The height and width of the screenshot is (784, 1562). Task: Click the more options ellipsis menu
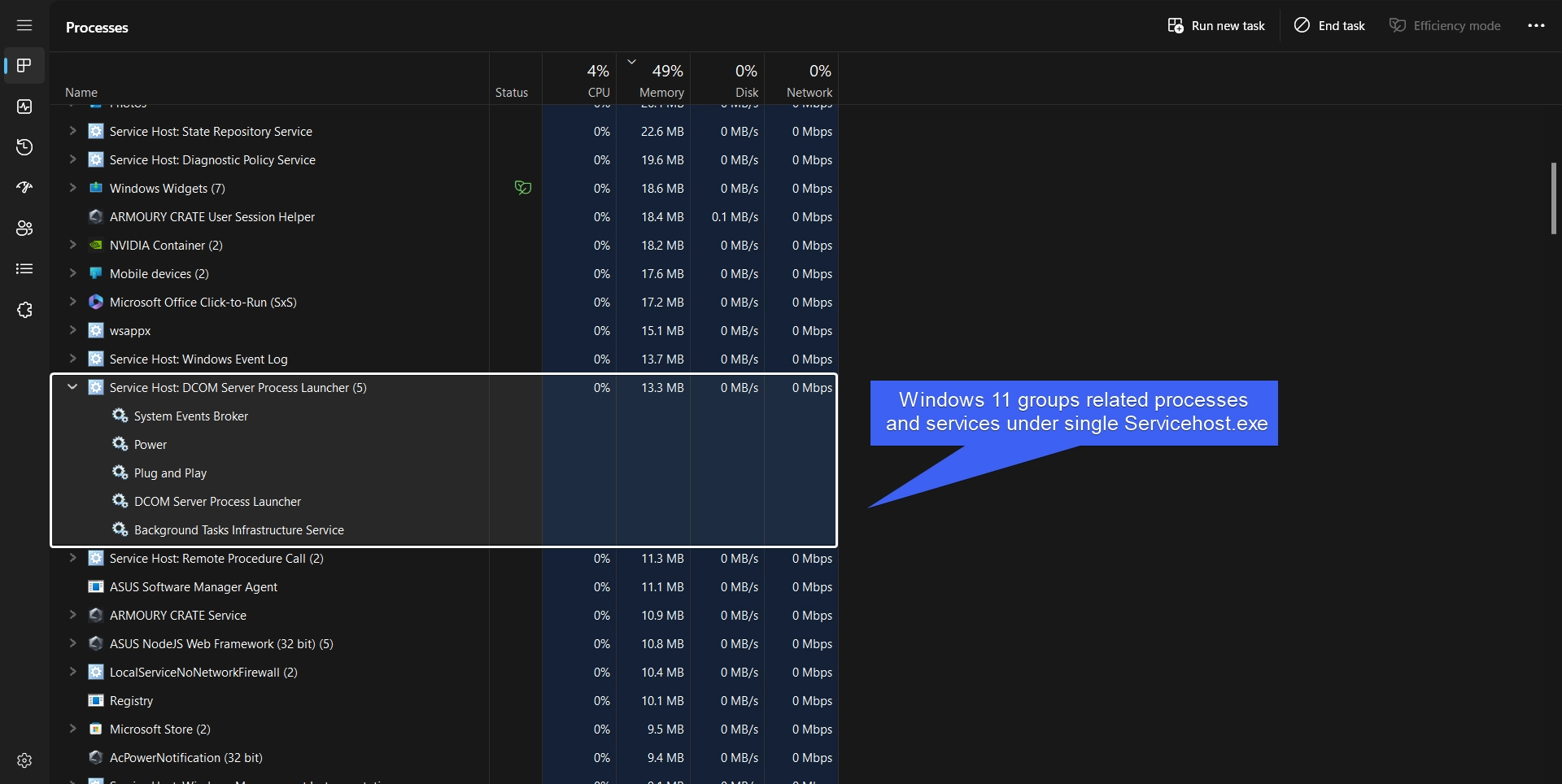(1537, 25)
